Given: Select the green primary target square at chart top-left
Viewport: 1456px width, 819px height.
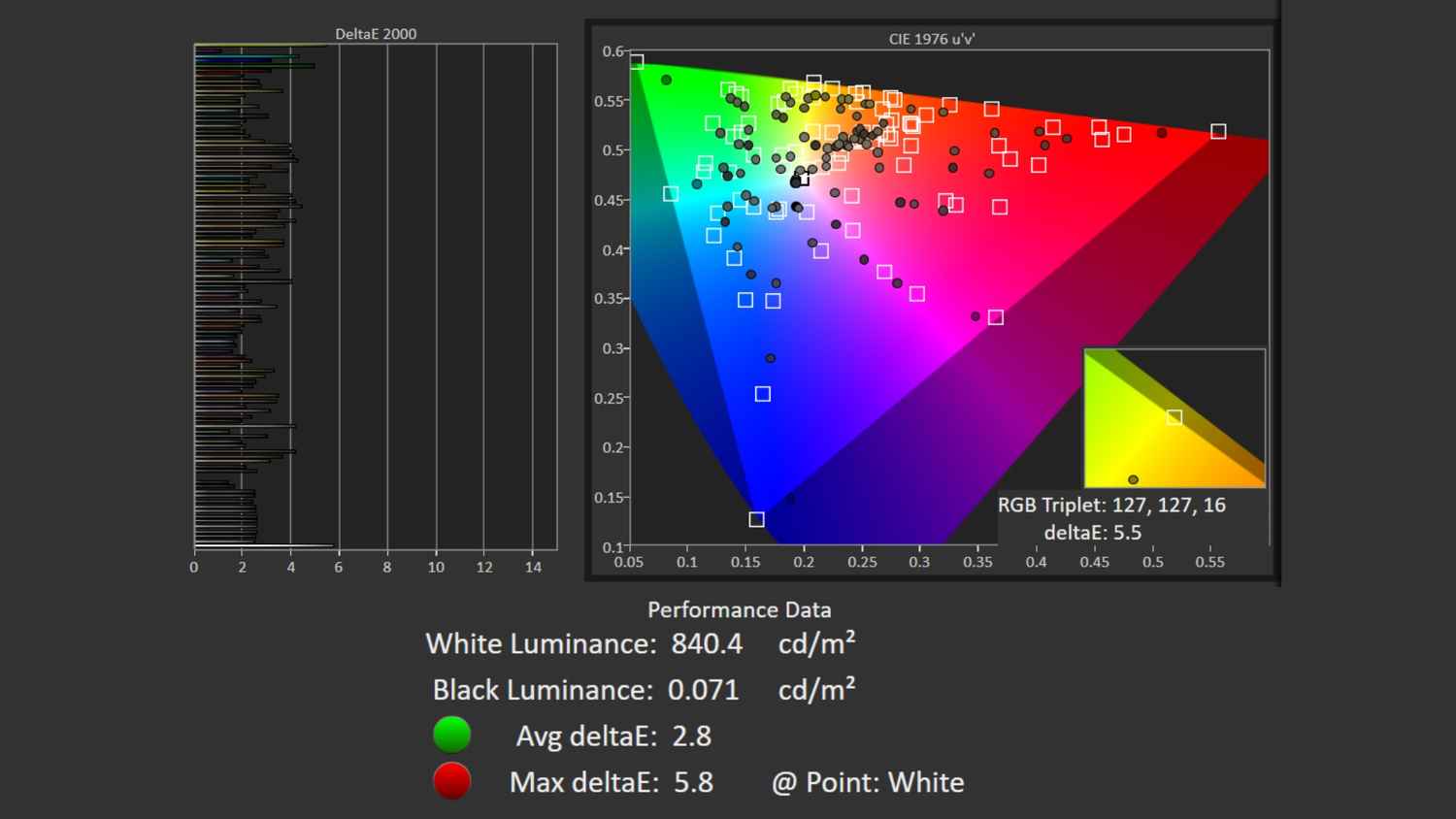Looking at the screenshot, I should 637,62.
